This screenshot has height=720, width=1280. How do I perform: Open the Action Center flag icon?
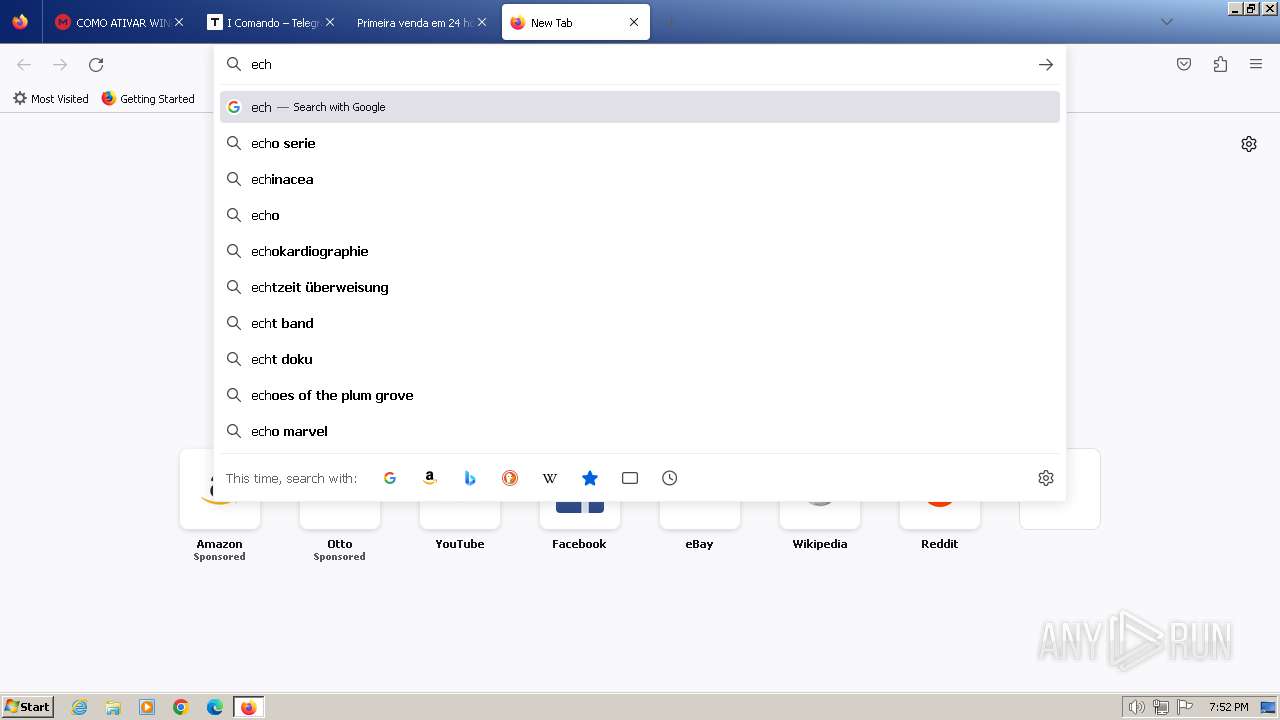coord(1185,707)
